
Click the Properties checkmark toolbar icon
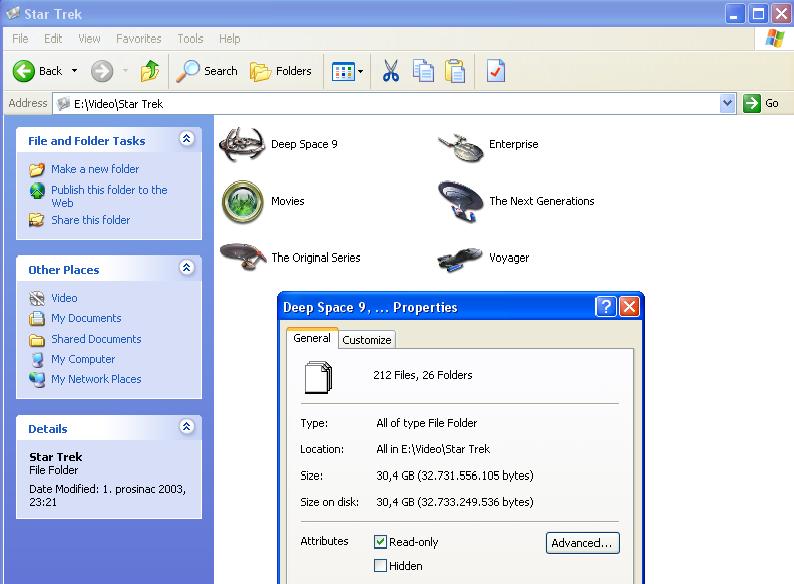point(496,71)
